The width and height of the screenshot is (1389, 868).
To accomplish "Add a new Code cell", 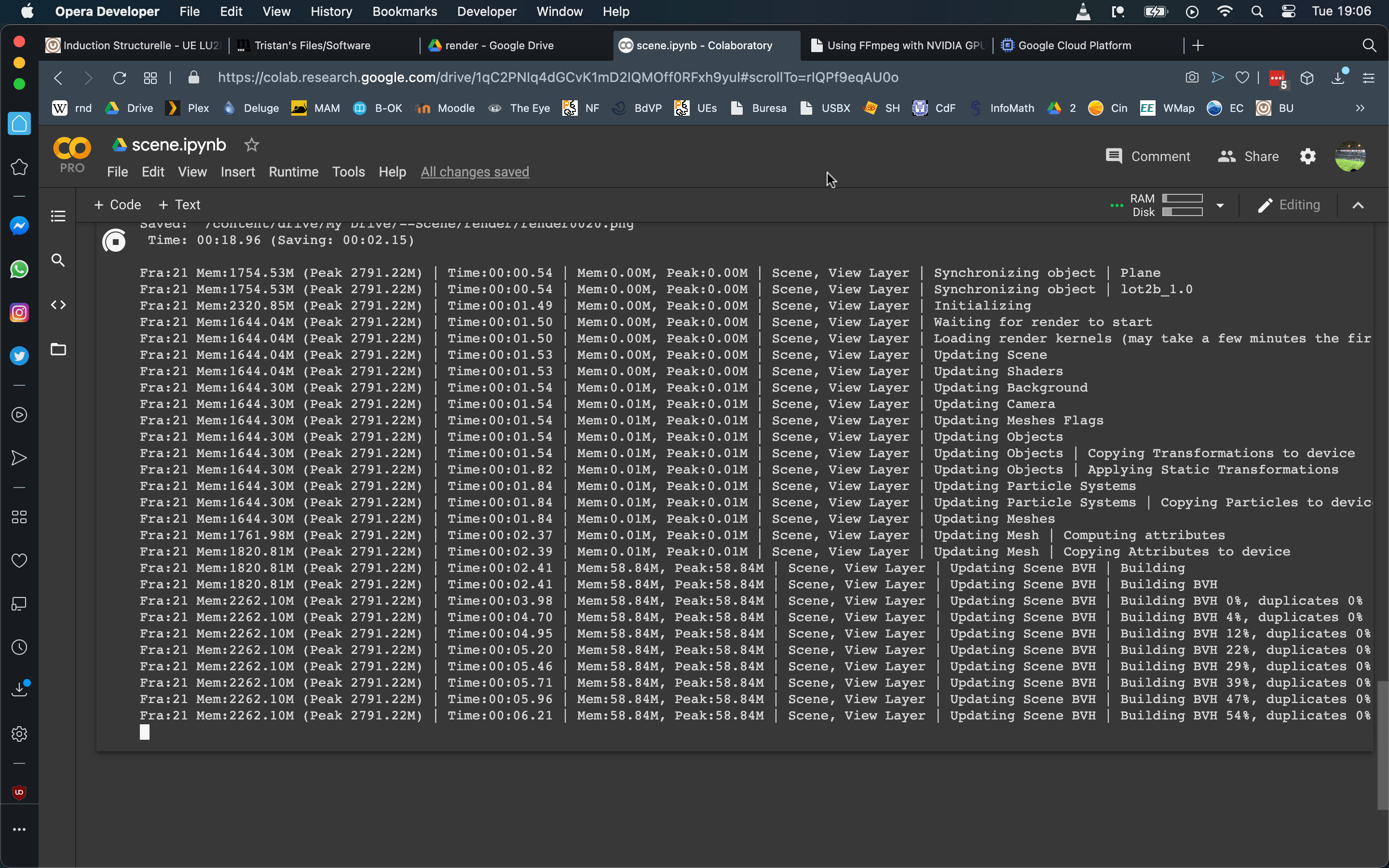I will coord(117,205).
